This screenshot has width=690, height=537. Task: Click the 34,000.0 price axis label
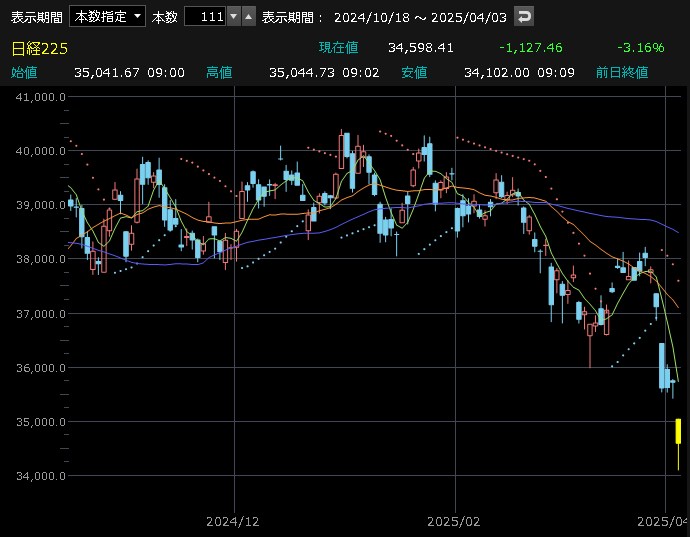pos(40,476)
